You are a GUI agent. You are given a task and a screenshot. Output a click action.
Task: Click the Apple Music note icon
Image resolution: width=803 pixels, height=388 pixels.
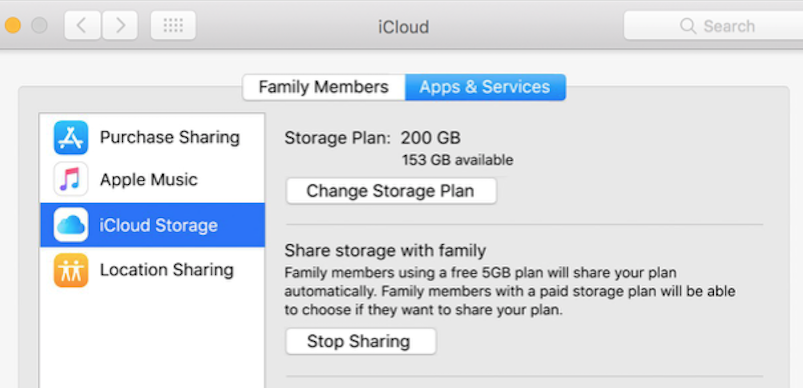71,179
